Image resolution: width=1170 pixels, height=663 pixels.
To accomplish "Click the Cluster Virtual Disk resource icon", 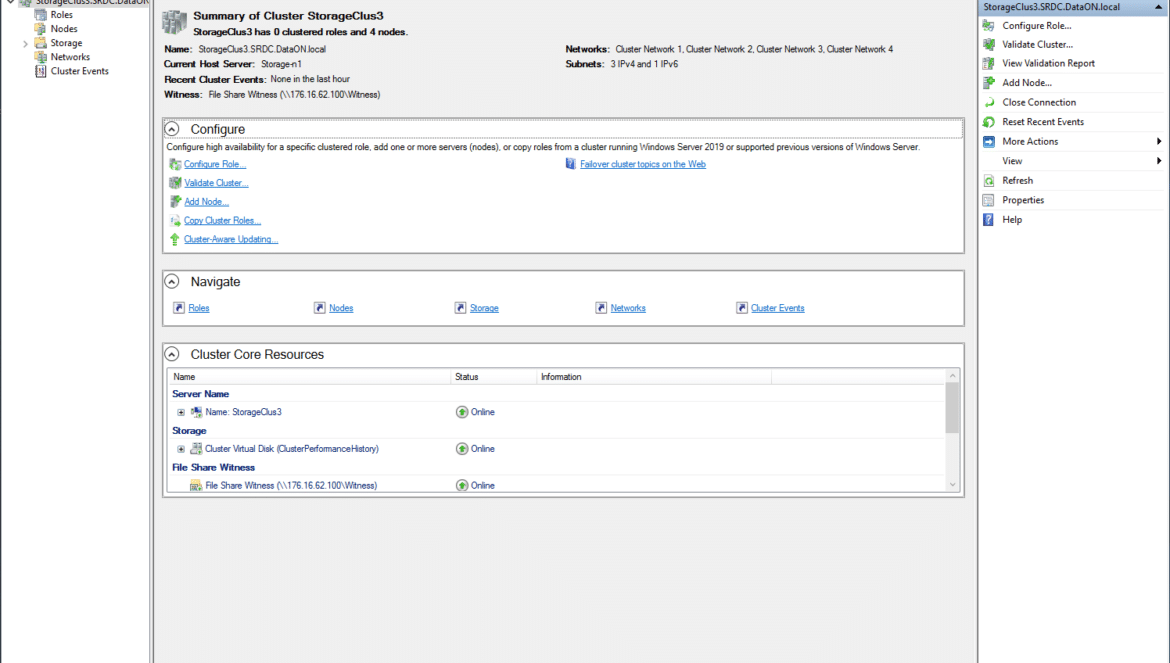I will pyautogui.click(x=196, y=449).
